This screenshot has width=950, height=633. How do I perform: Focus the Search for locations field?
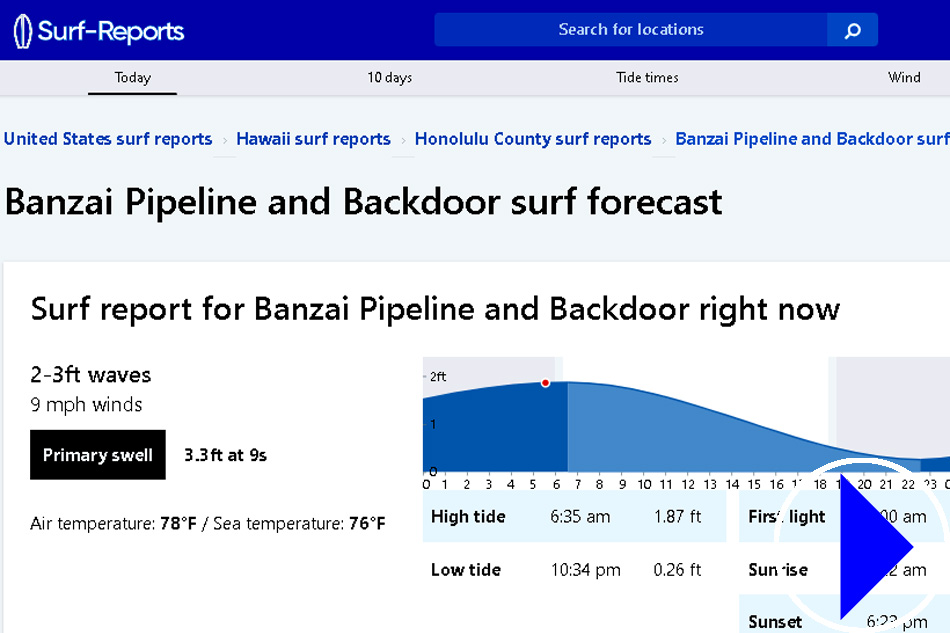click(630, 30)
